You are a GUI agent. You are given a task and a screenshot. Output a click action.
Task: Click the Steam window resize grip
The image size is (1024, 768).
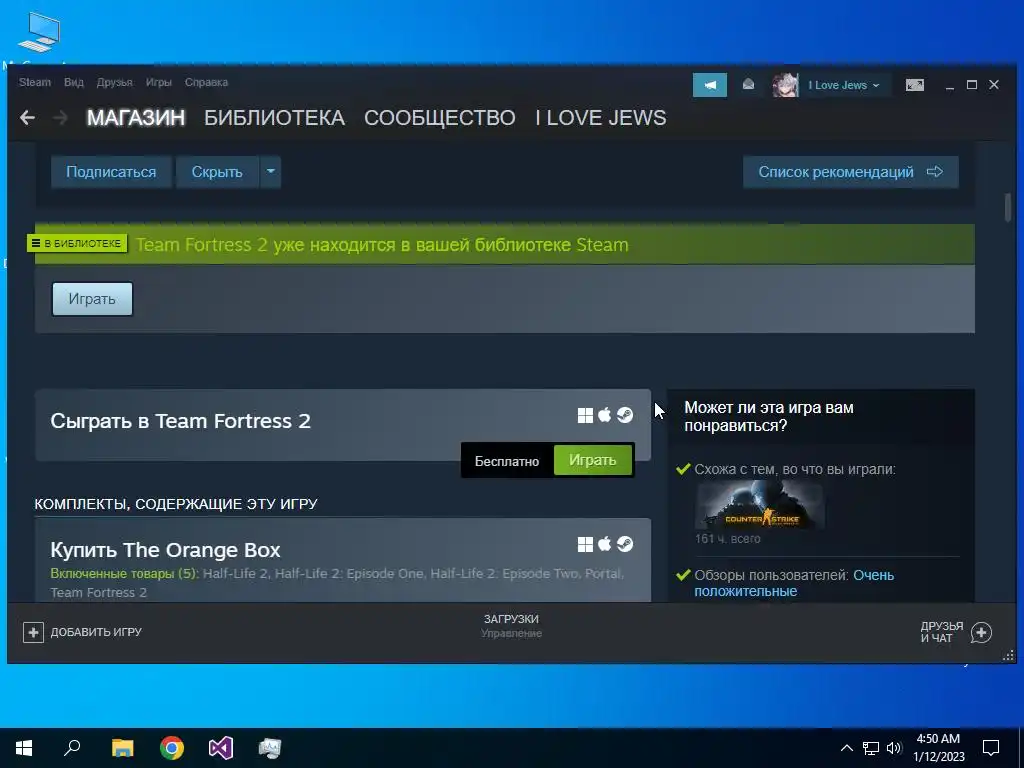coord(1008,656)
